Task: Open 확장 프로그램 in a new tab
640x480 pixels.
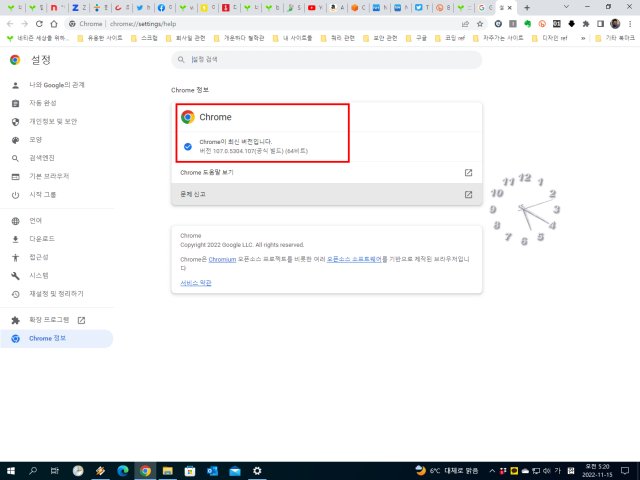Action: (x=57, y=320)
